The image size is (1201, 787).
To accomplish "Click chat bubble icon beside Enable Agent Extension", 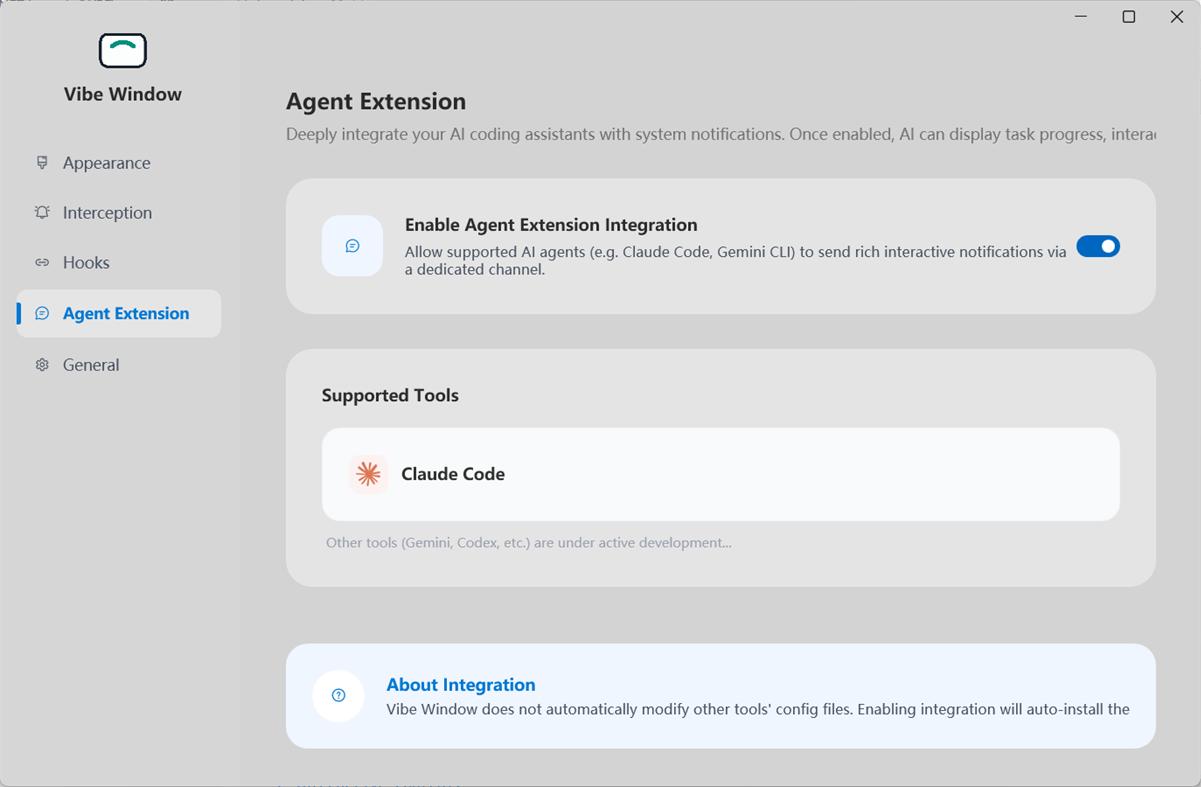I will pyautogui.click(x=352, y=246).
